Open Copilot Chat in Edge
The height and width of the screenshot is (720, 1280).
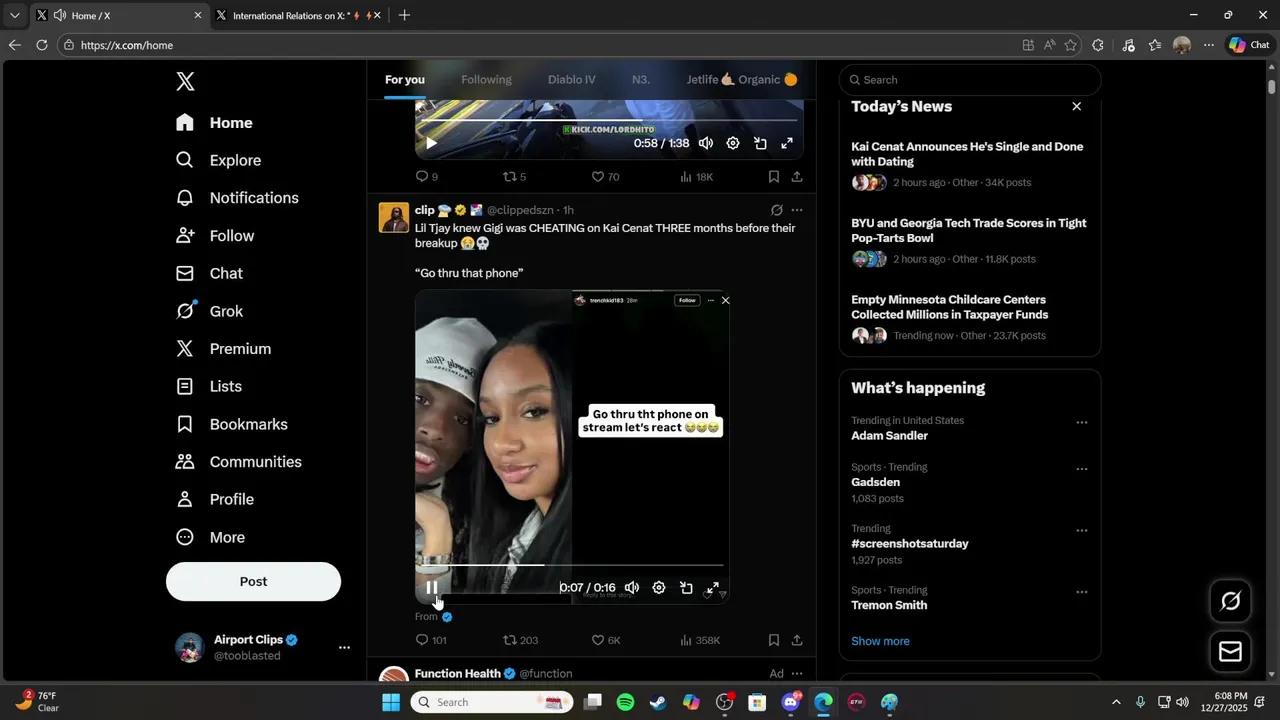(1249, 45)
